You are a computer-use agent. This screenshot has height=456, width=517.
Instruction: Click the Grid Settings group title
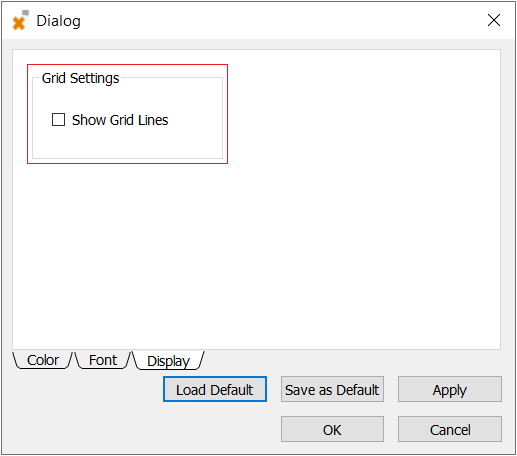[x=80, y=78]
